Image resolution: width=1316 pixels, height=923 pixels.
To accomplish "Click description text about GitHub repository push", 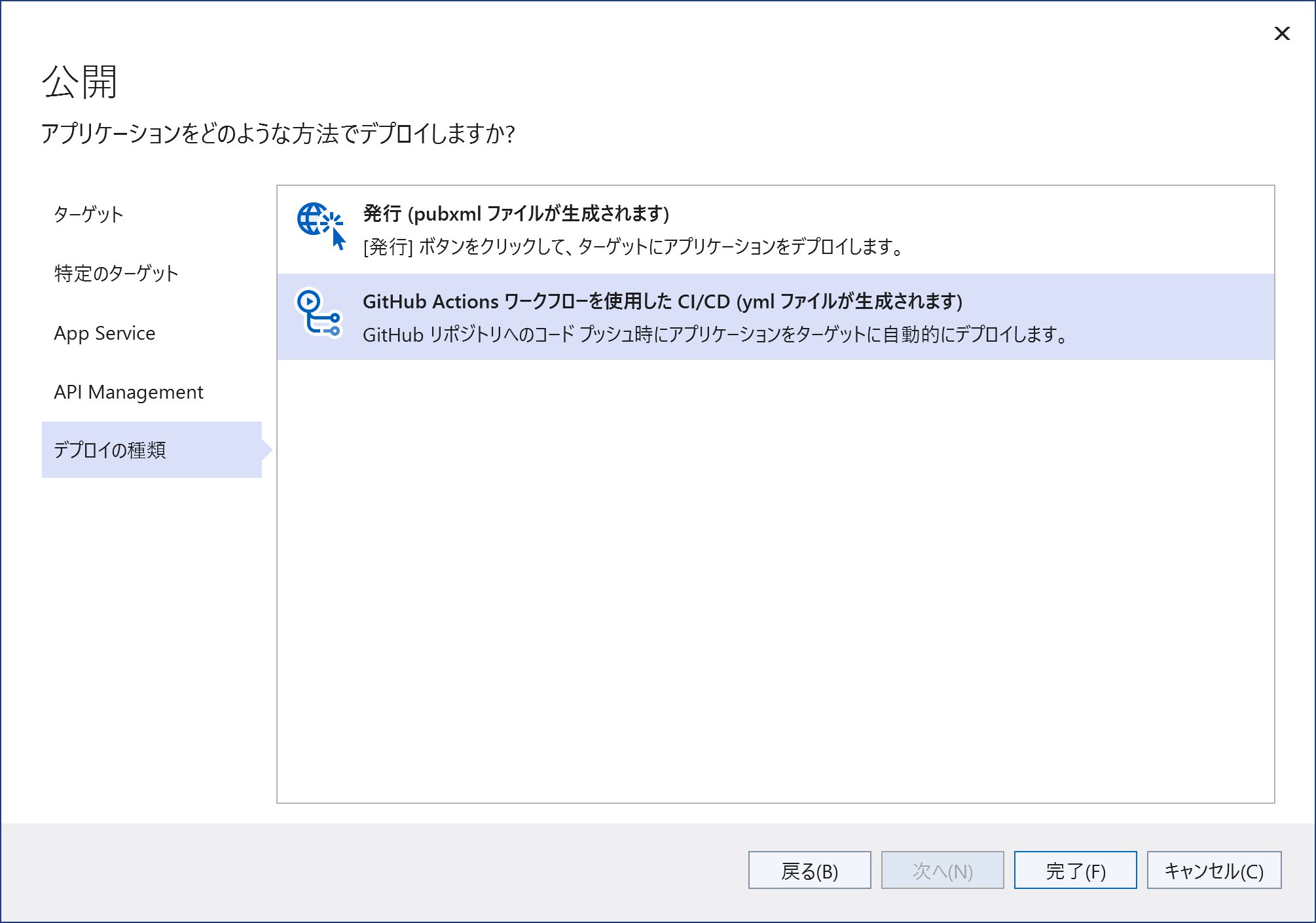I will (716, 335).
